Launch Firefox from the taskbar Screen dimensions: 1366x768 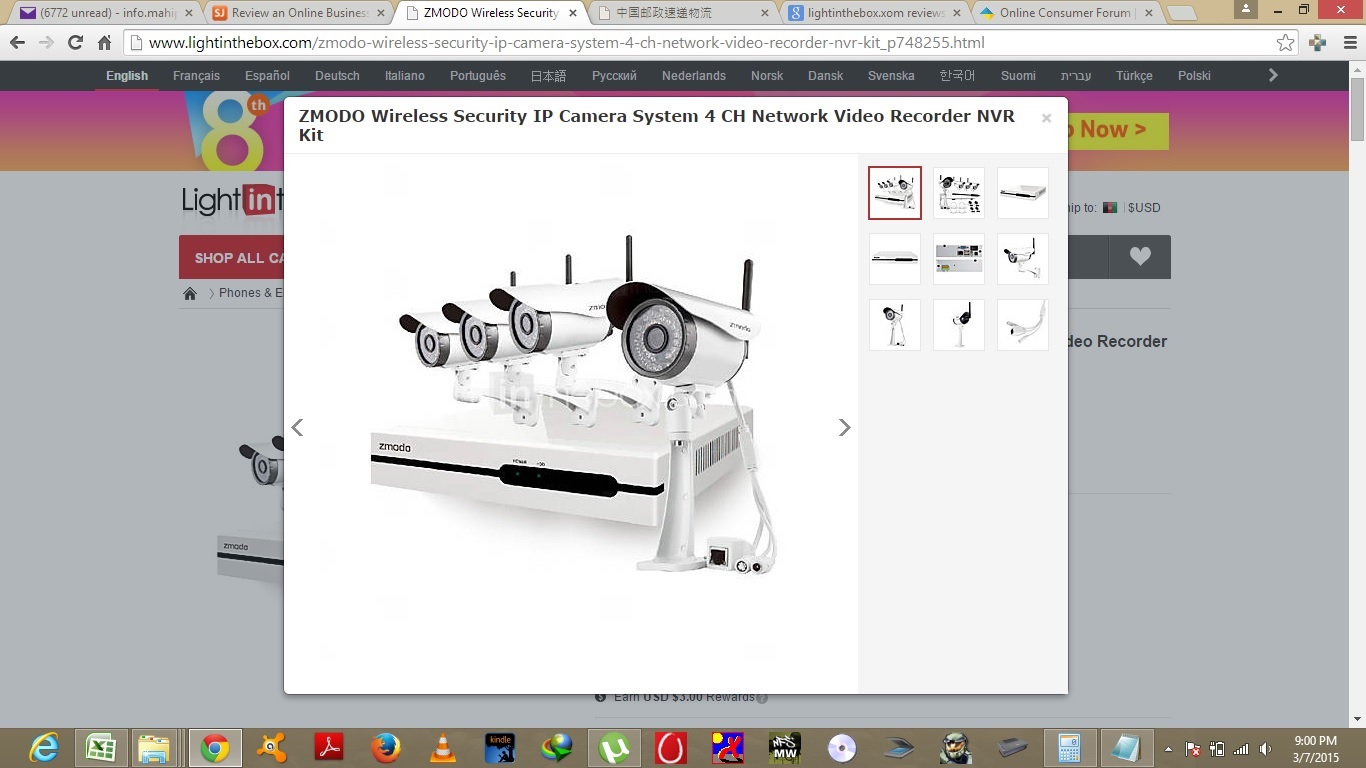(x=386, y=748)
